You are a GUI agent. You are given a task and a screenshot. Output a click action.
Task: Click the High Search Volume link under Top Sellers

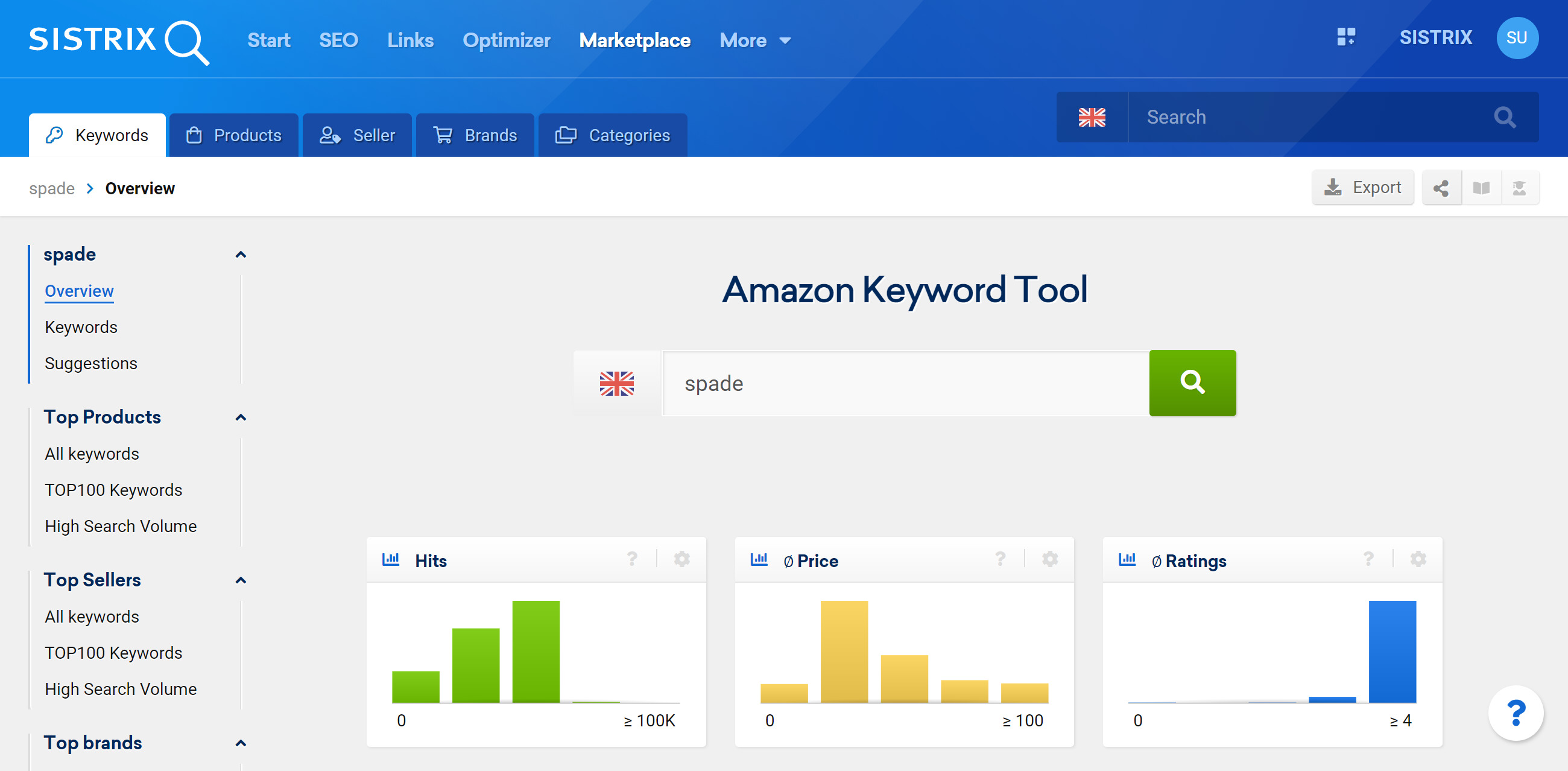[x=119, y=689]
